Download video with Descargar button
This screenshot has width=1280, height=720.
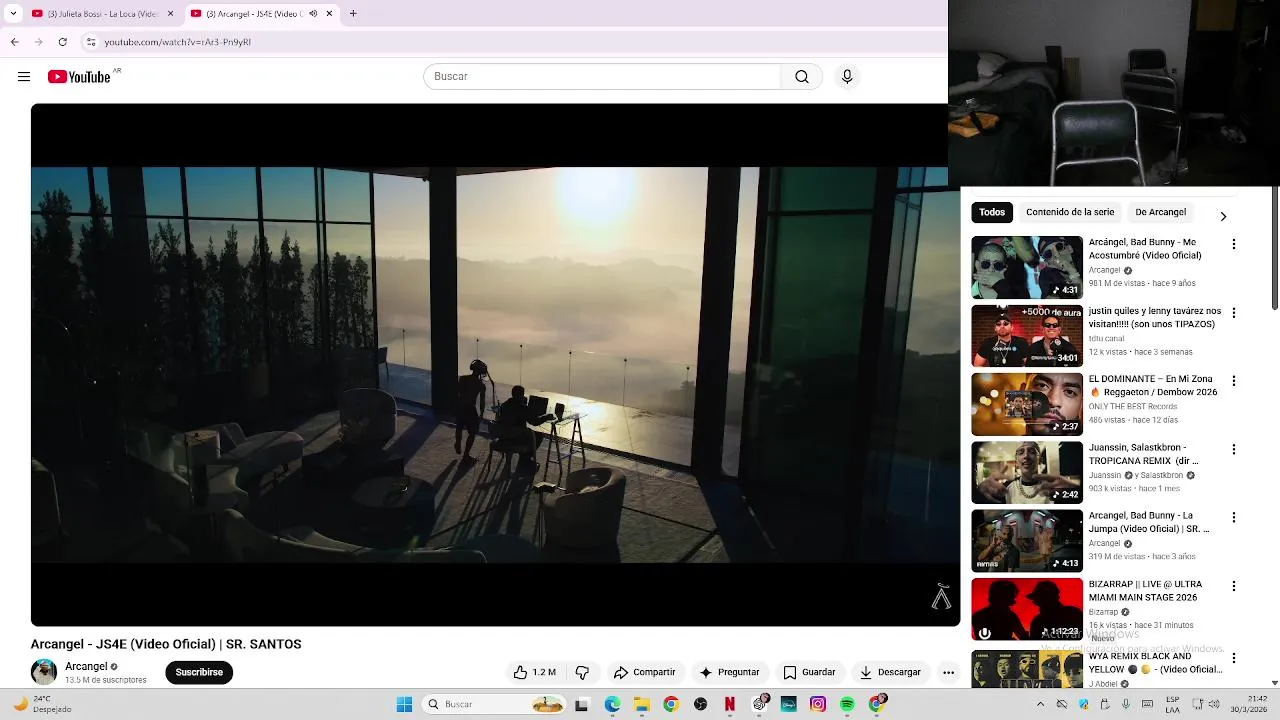click(x=890, y=672)
